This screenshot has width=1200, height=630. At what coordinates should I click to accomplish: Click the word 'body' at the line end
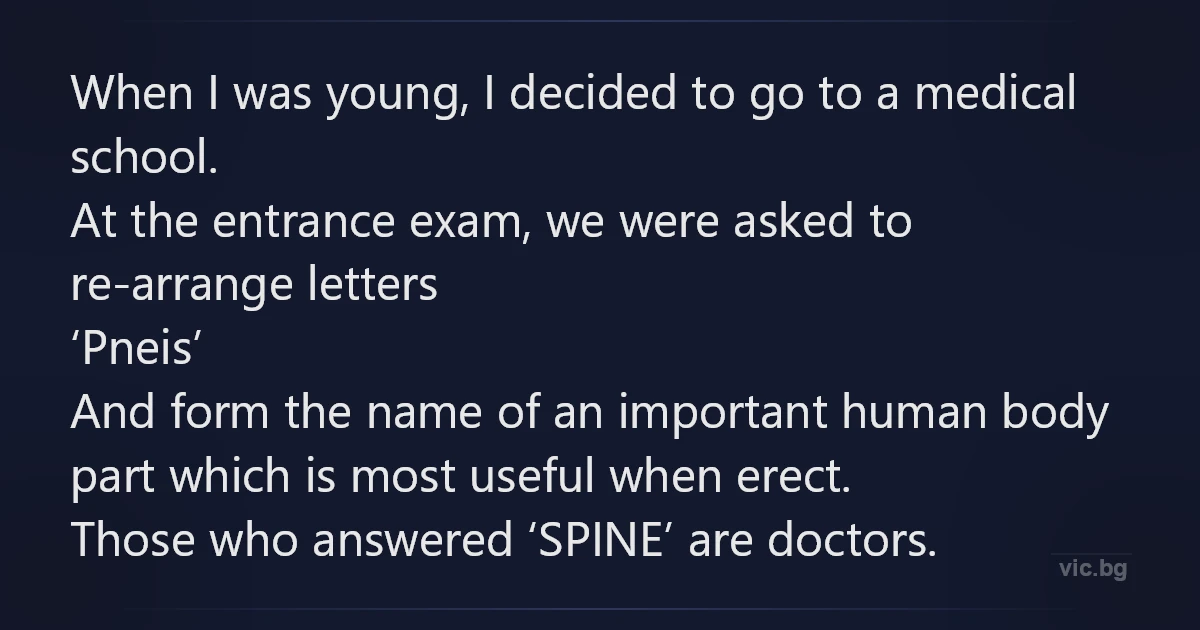click(1063, 414)
